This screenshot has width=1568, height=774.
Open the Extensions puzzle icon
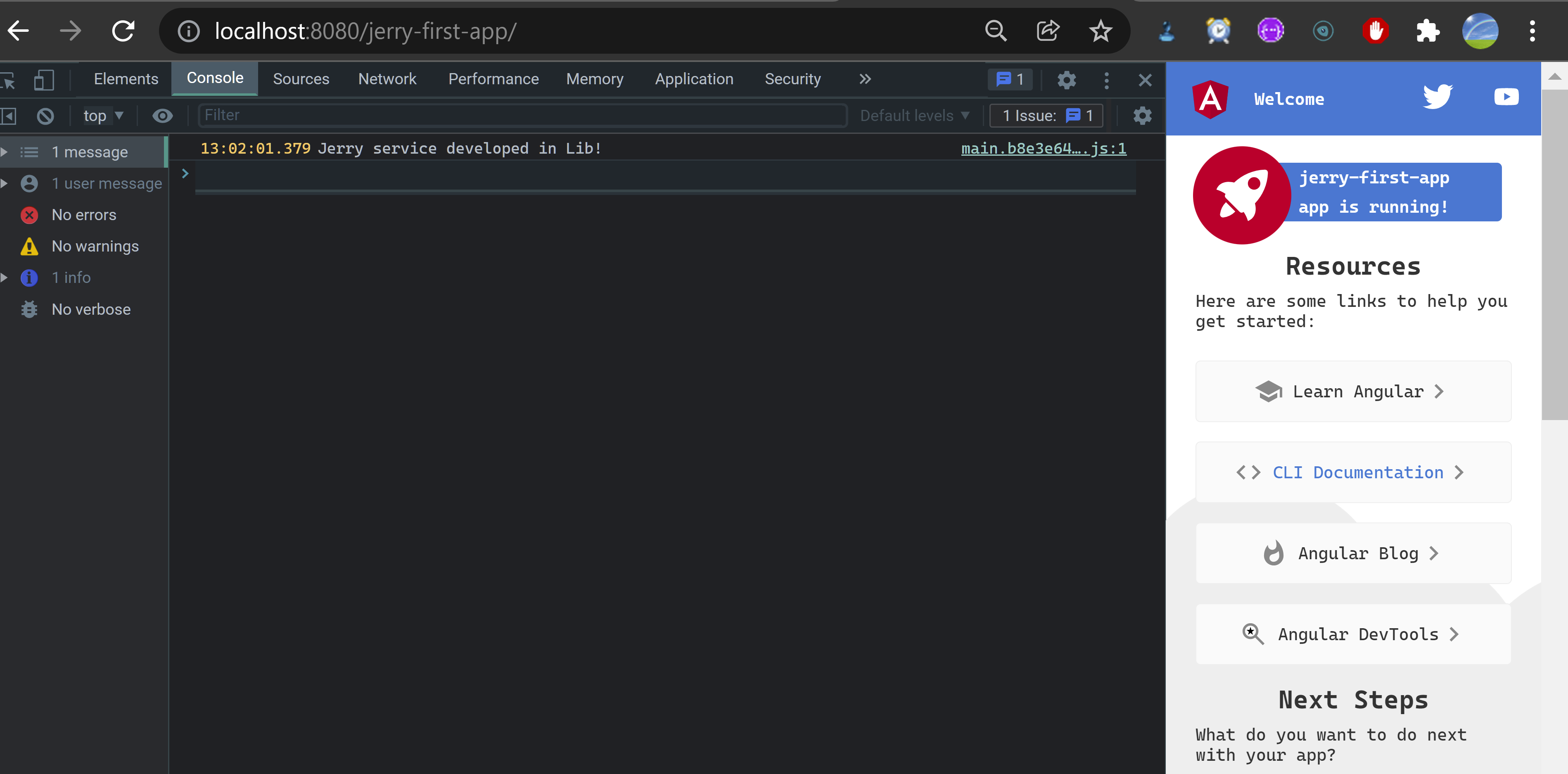[x=1428, y=31]
